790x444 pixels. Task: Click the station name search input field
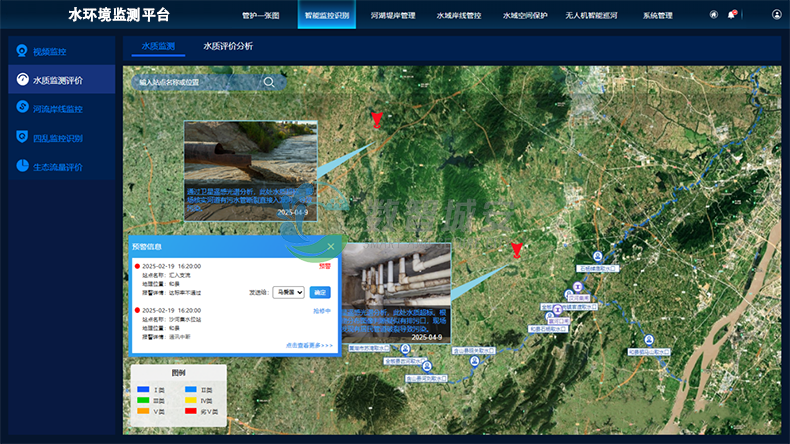(195, 82)
